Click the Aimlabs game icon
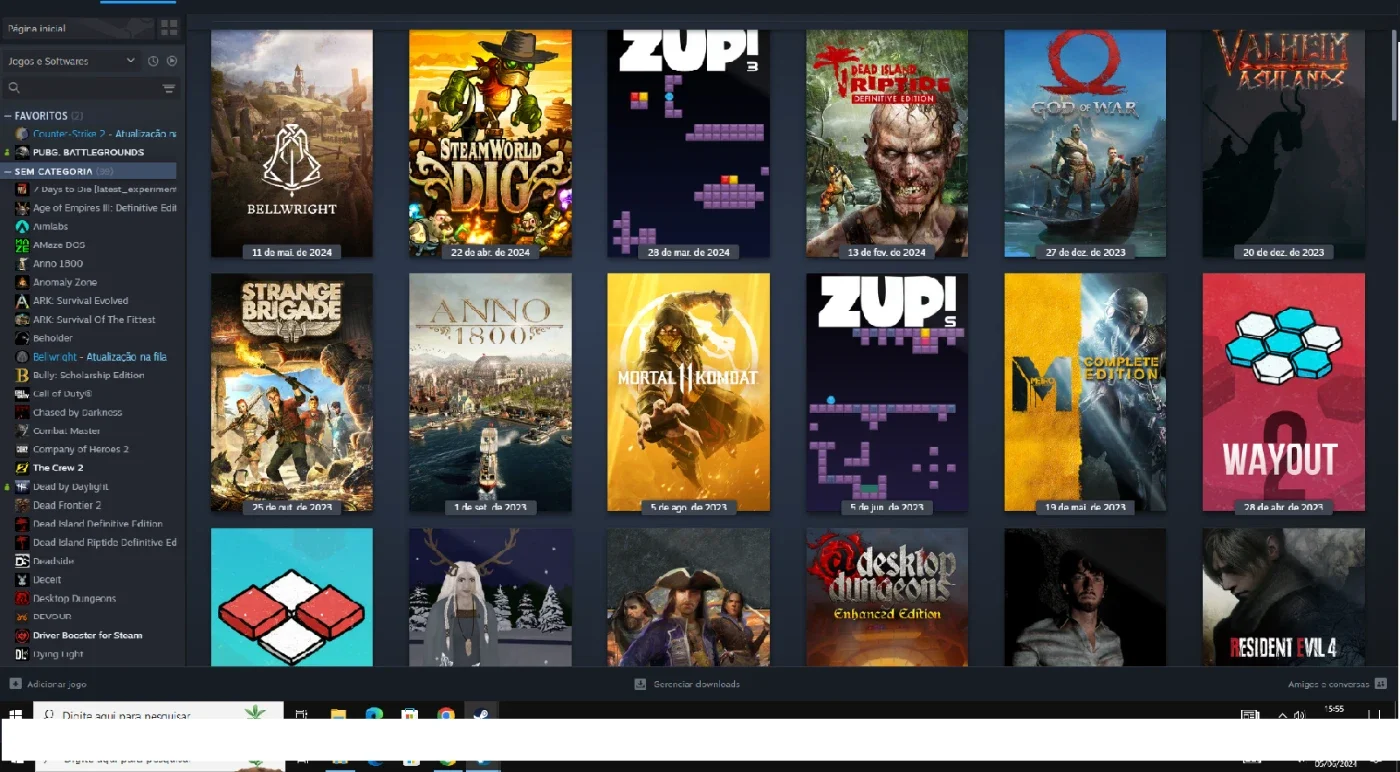Viewport: 1400px width, 772px height. (22, 227)
